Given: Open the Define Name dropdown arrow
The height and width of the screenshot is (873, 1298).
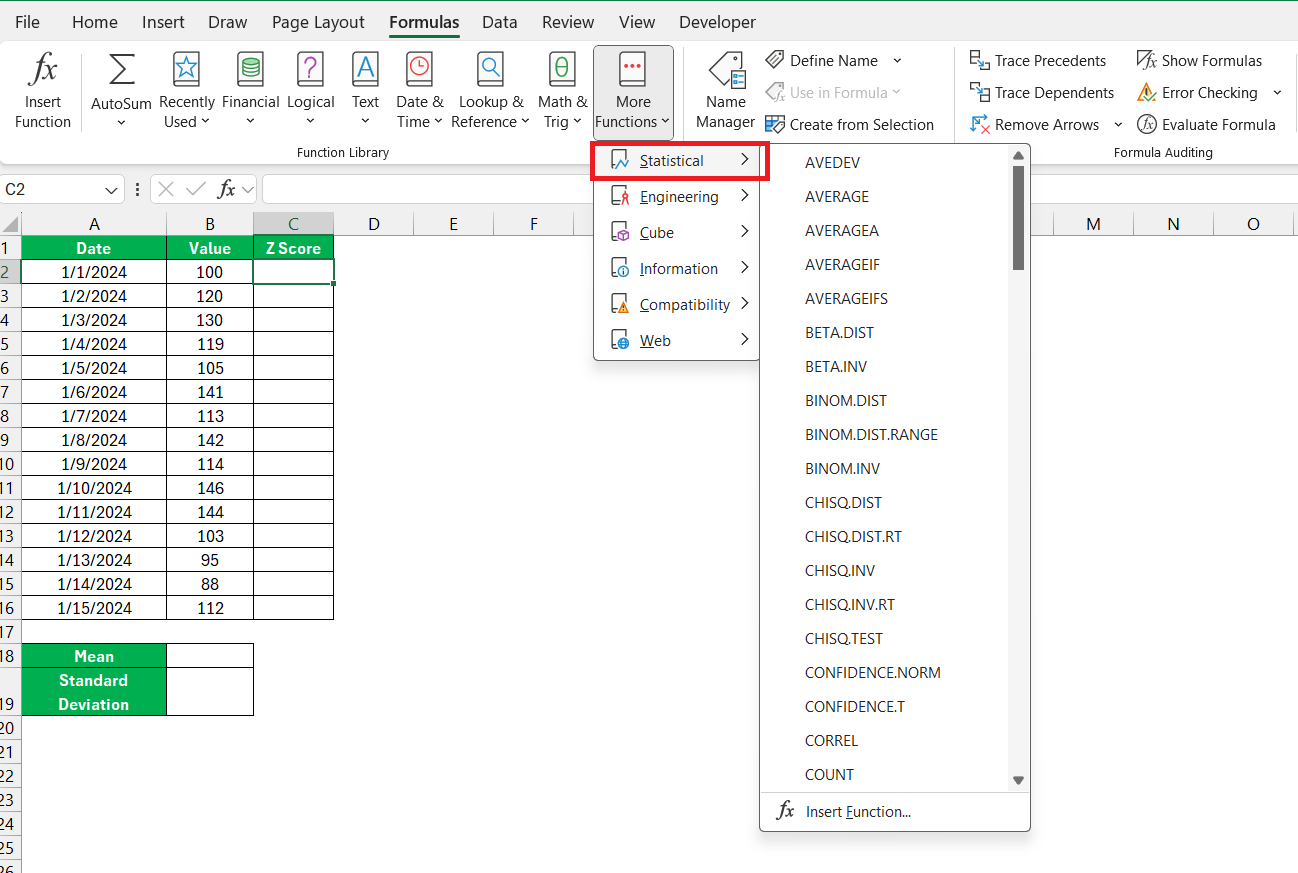Looking at the screenshot, I should pos(897,61).
